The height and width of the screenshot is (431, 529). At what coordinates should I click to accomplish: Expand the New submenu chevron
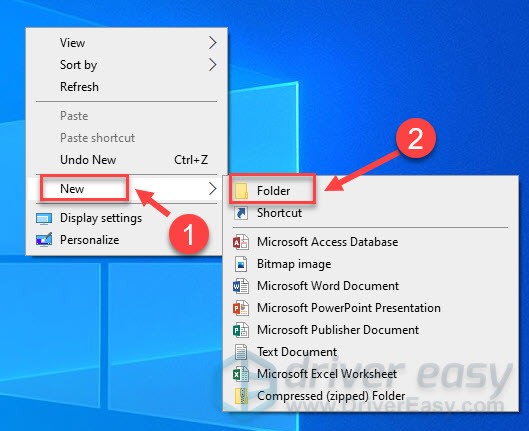tap(212, 189)
